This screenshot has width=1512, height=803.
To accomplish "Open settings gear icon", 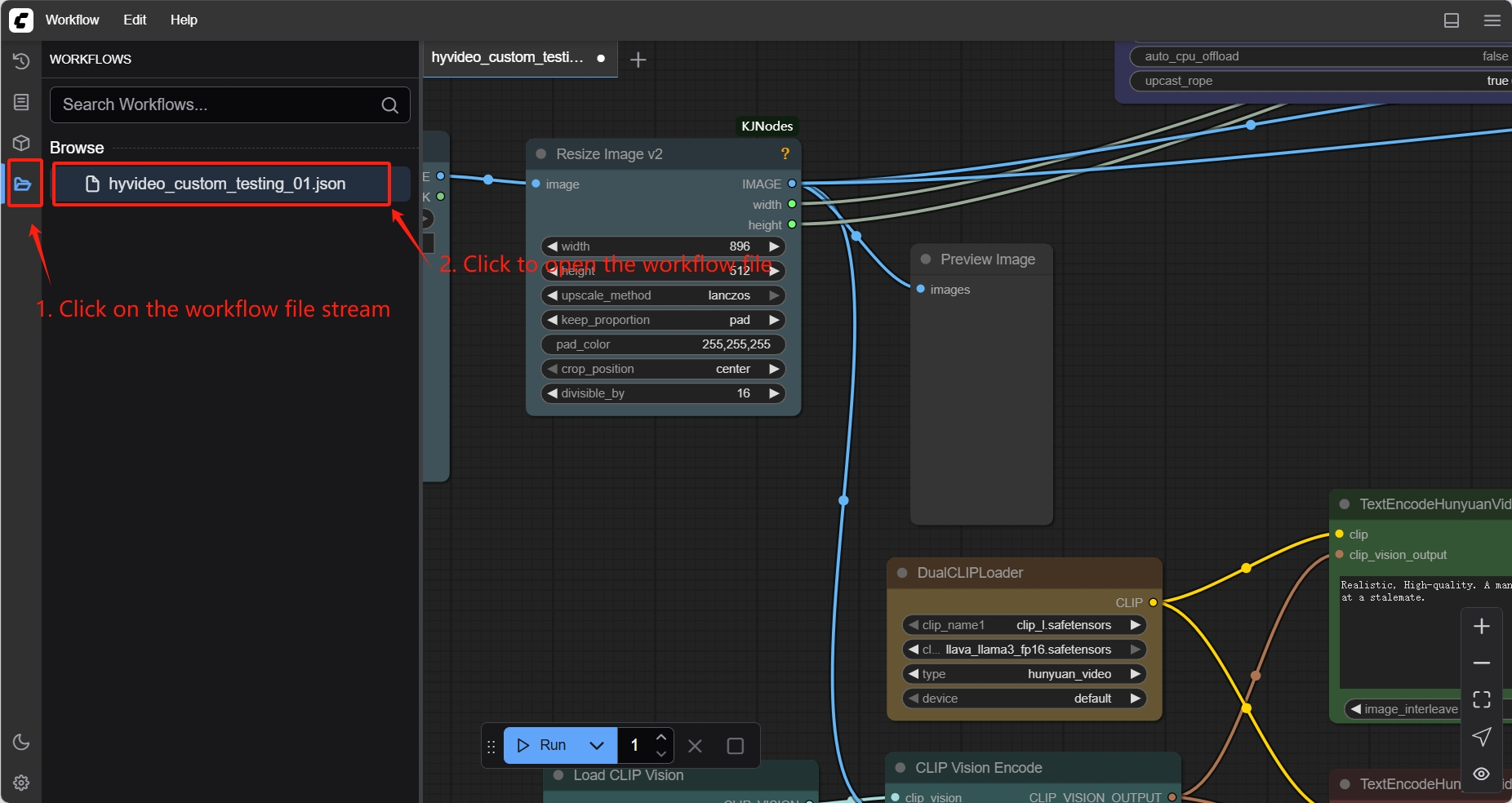I will point(21,783).
